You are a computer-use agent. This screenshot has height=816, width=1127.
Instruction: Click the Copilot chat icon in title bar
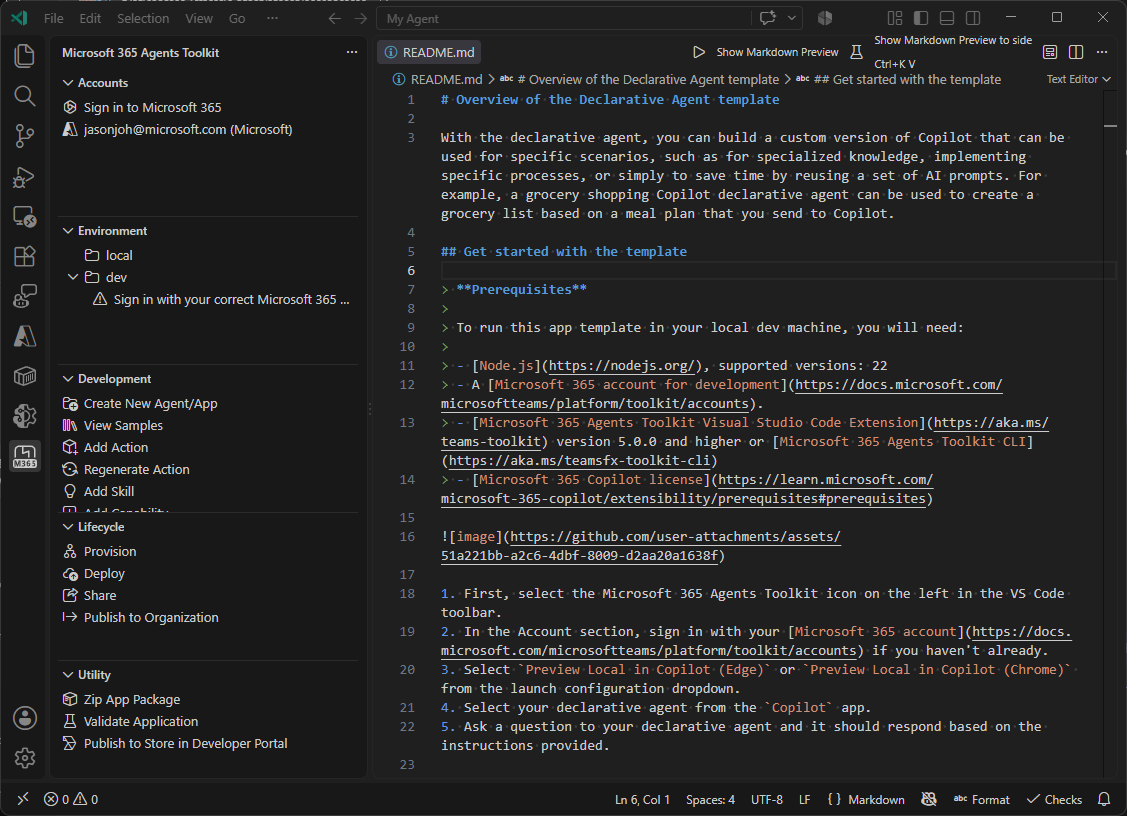[768, 18]
